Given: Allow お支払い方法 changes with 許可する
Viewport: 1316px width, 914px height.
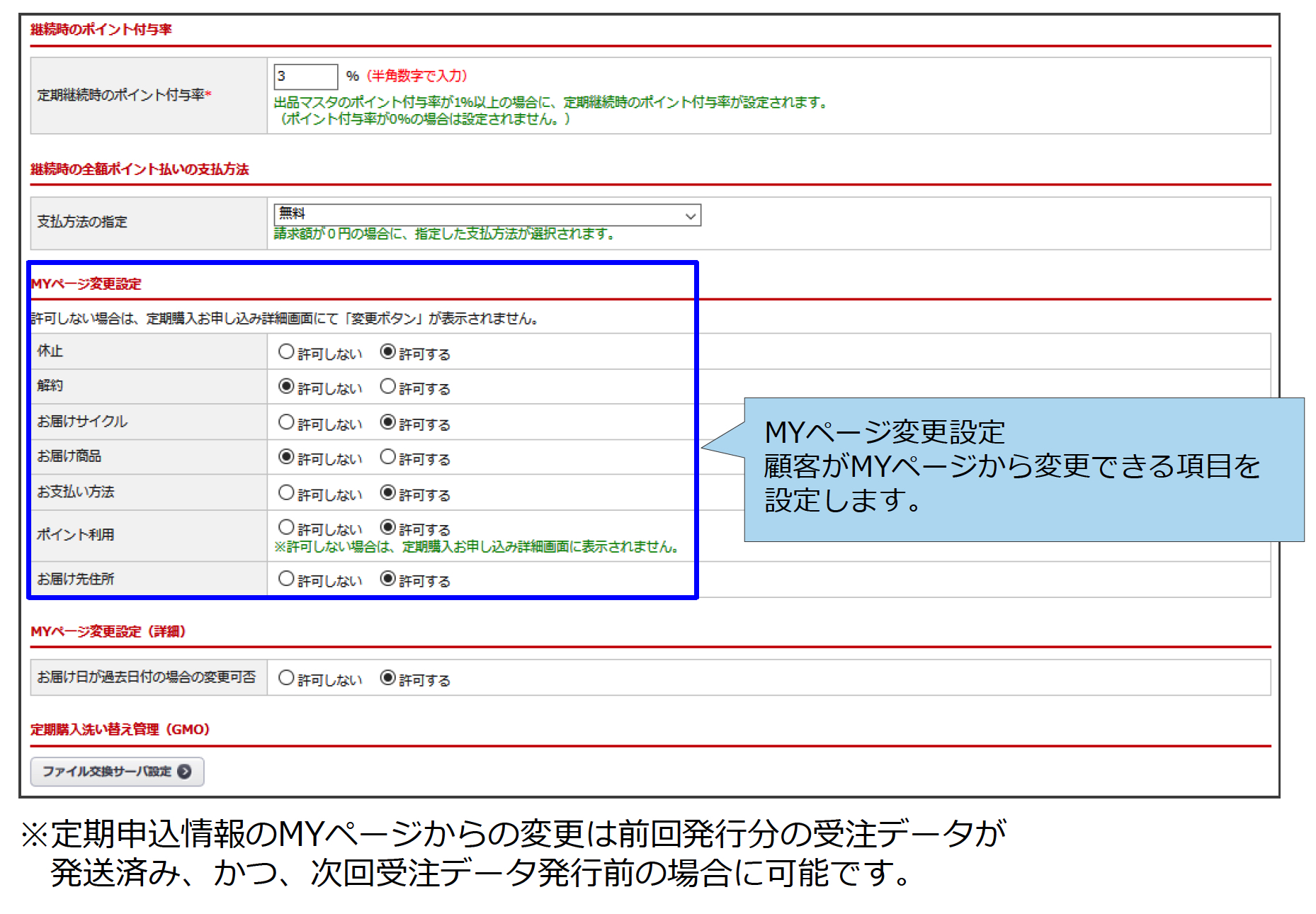Looking at the screenshot, I should (x=387, y=492).
